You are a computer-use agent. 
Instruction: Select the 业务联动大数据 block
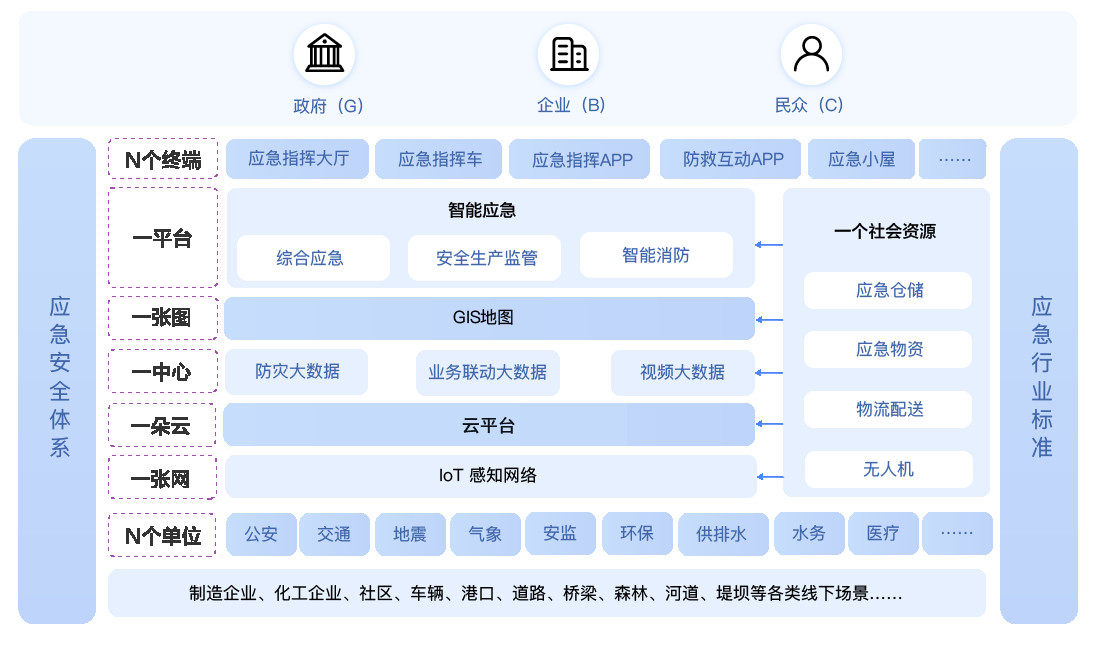[488, 372]
